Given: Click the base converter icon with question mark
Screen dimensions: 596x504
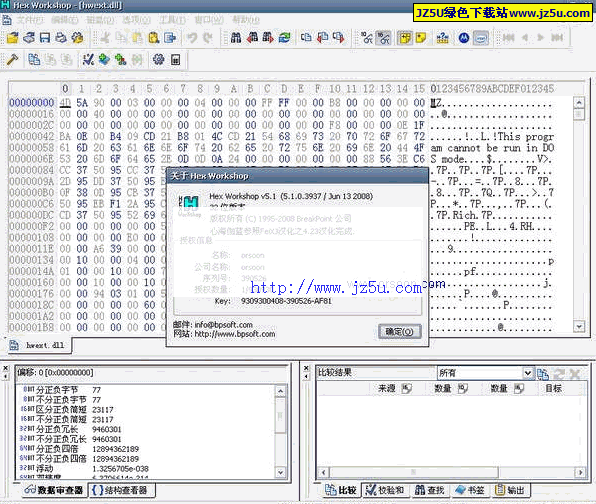Looking at the screenshot, I should click(x=442, y=38).
